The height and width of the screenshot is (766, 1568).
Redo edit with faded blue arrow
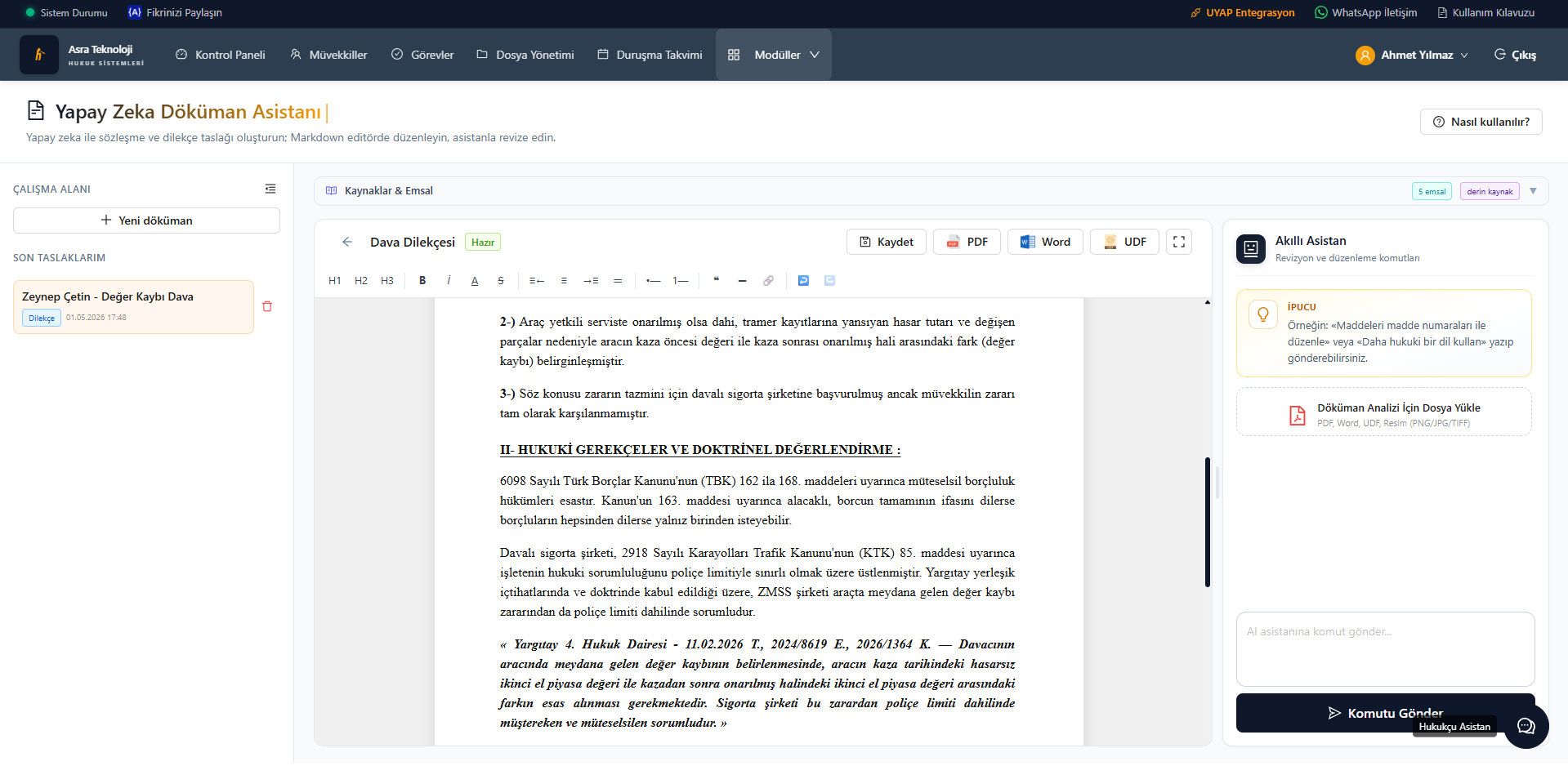point(829,281)
